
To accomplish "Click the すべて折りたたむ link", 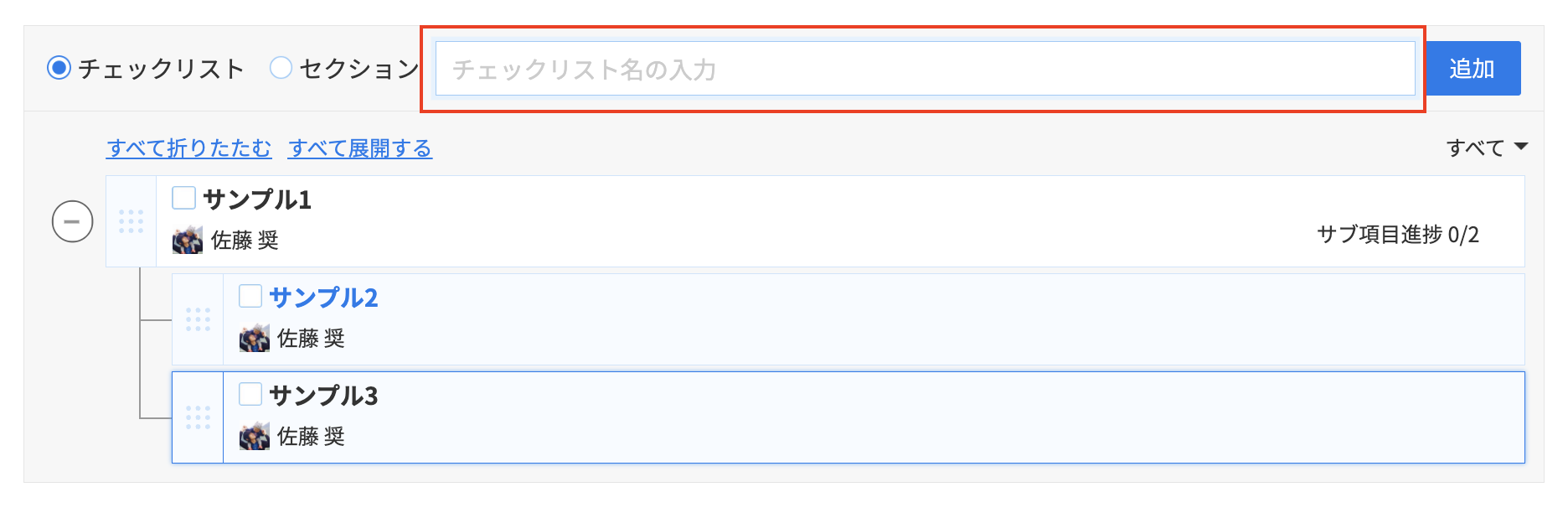I will pos(188,148).
